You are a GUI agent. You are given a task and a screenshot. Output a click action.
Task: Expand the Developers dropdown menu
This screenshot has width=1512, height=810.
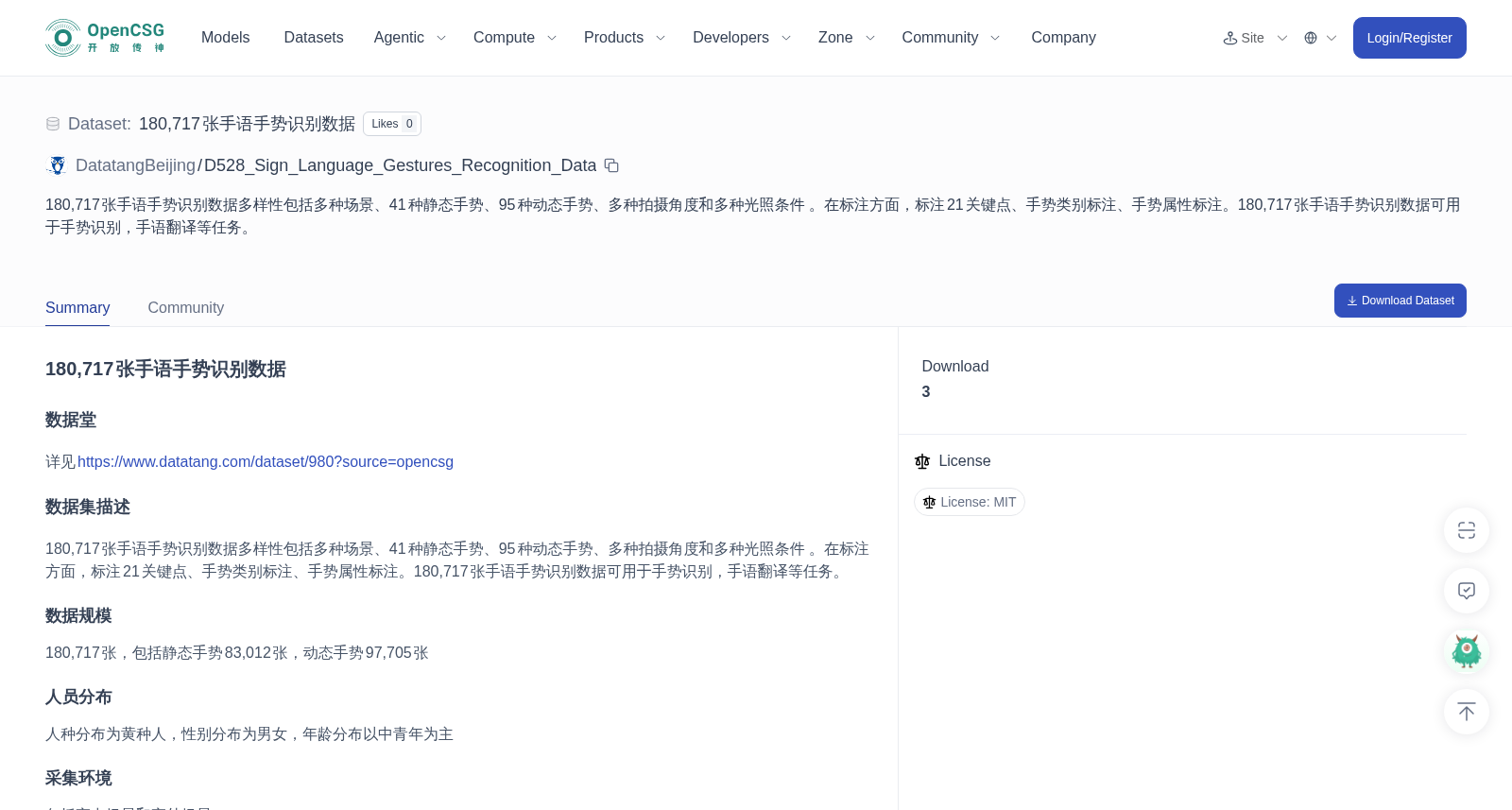(x=742, y=38)
